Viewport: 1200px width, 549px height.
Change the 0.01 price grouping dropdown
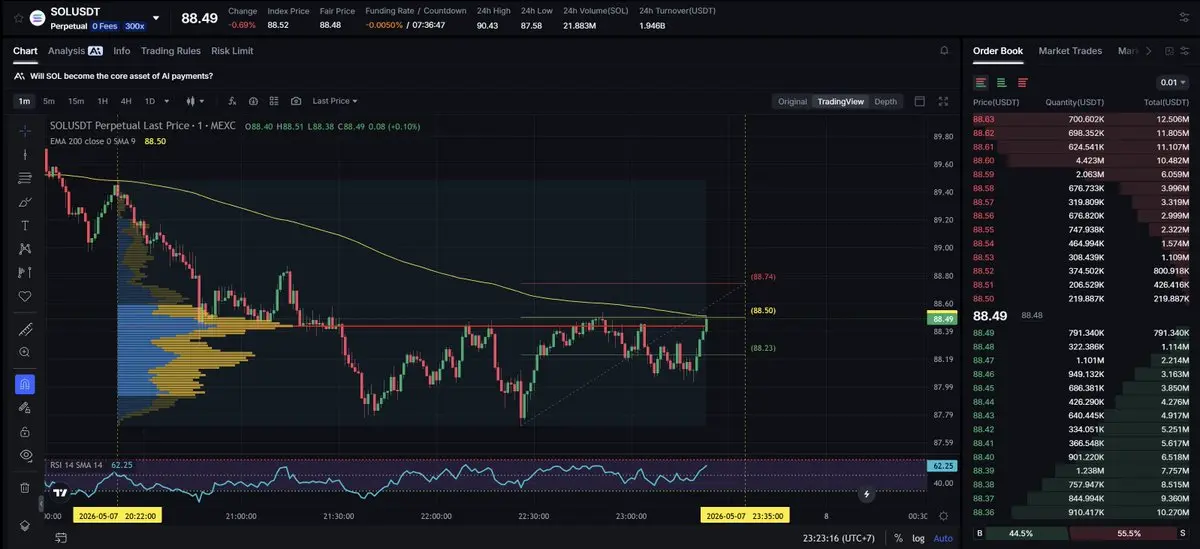[x=1172, y=82]
